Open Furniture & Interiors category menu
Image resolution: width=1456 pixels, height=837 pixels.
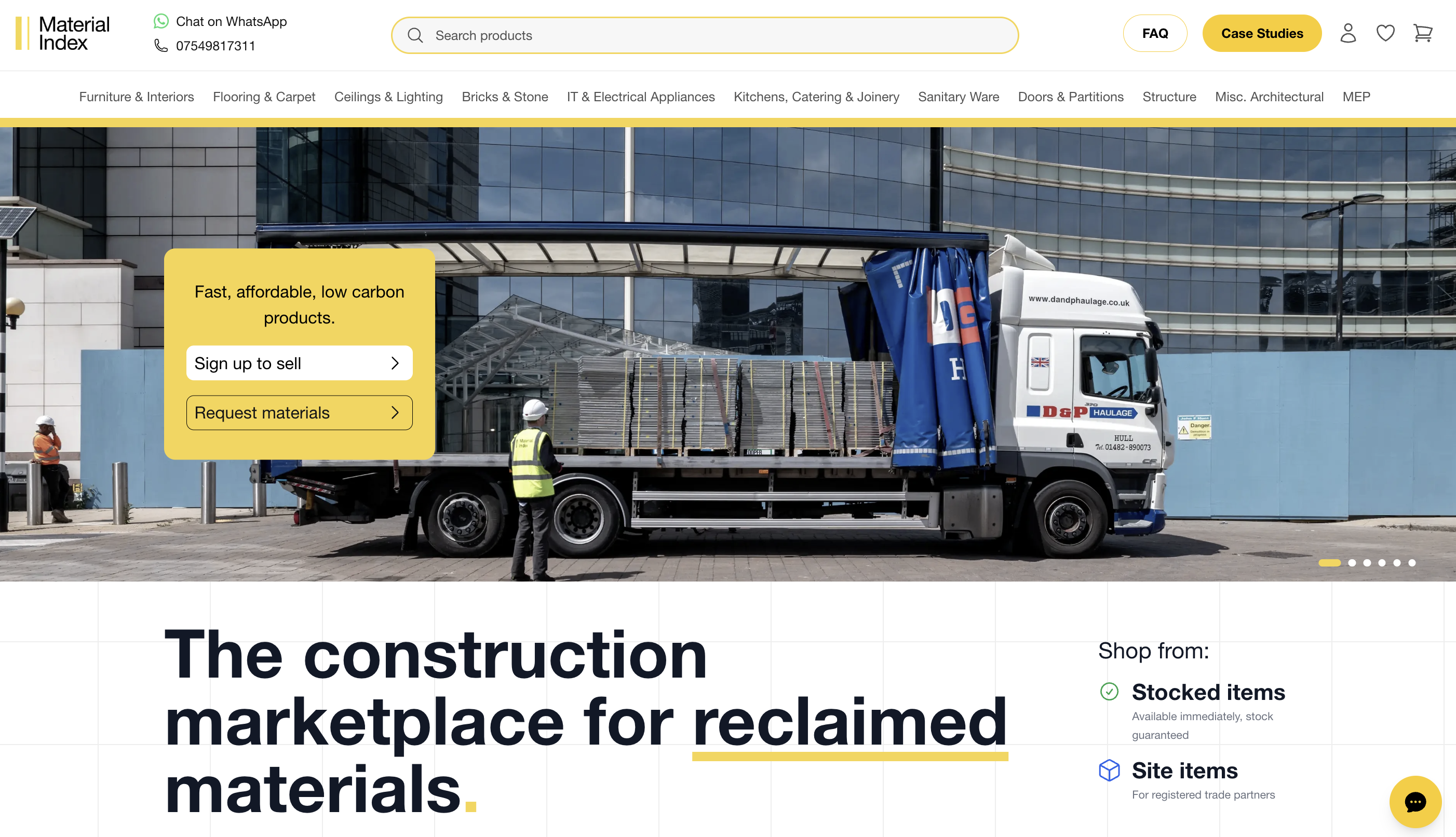(x=137, y=97)
